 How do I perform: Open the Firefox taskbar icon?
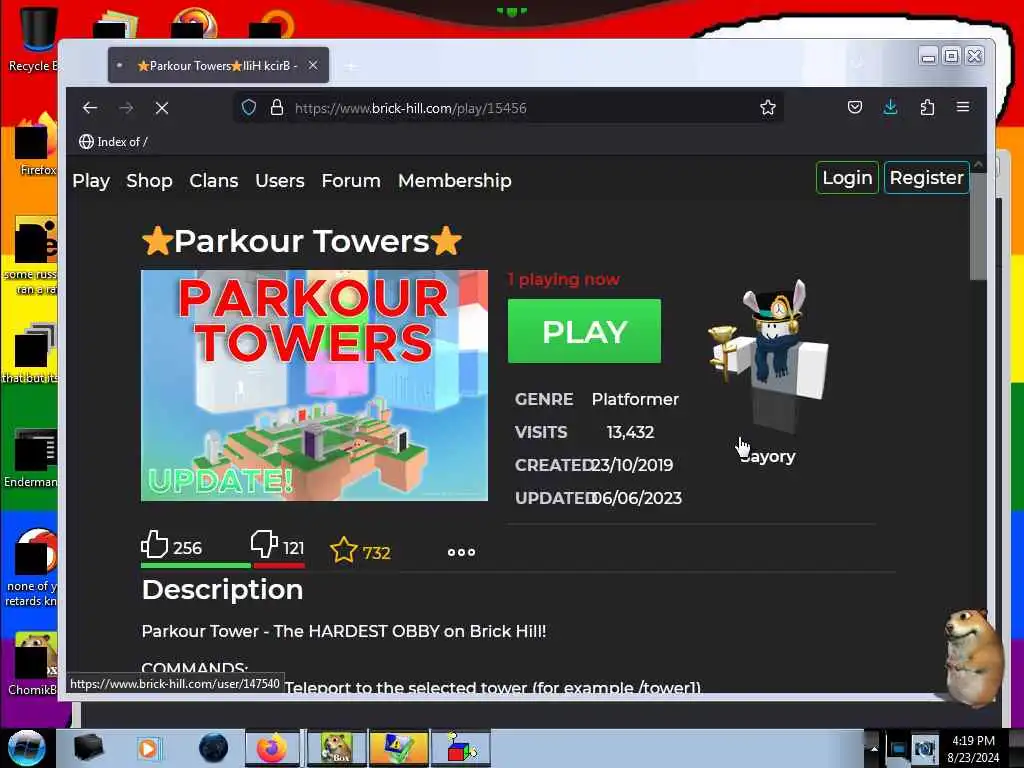pyautogui.click(x=272, y=748)
